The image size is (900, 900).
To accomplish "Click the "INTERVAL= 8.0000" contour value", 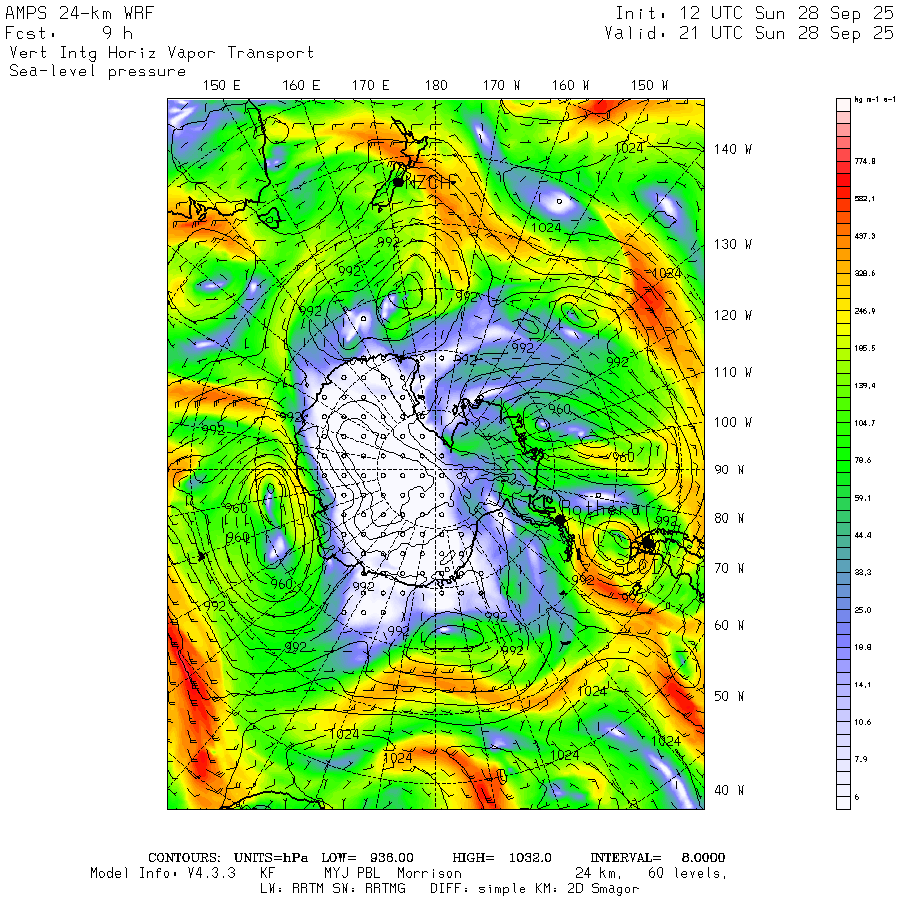I will (x=658, y=858).
